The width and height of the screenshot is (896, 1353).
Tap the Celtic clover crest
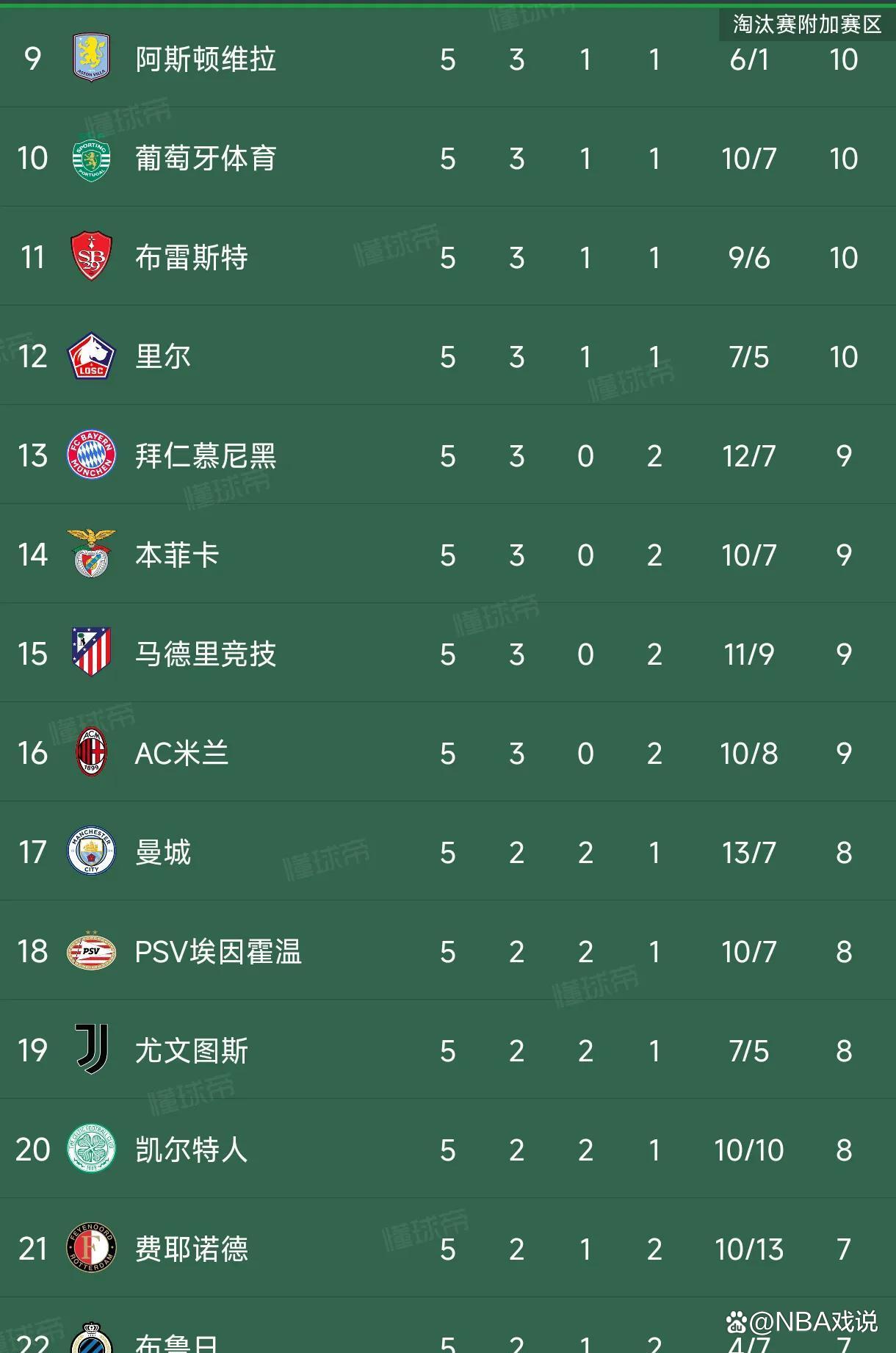point(91,1149)
